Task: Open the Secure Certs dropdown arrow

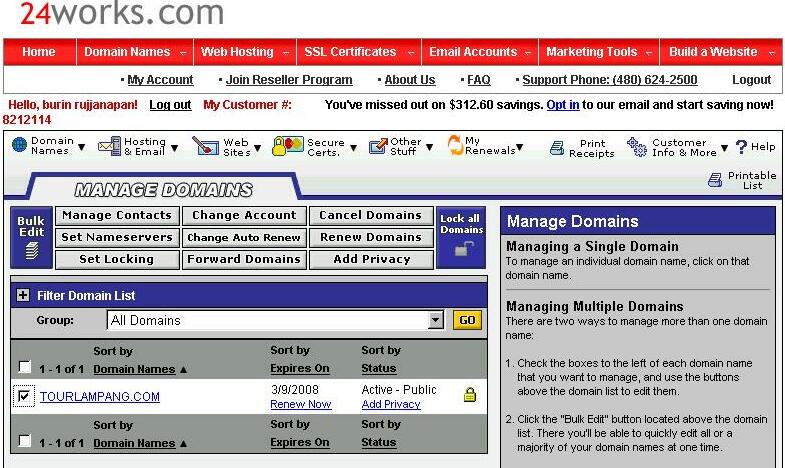Action: 353,148
